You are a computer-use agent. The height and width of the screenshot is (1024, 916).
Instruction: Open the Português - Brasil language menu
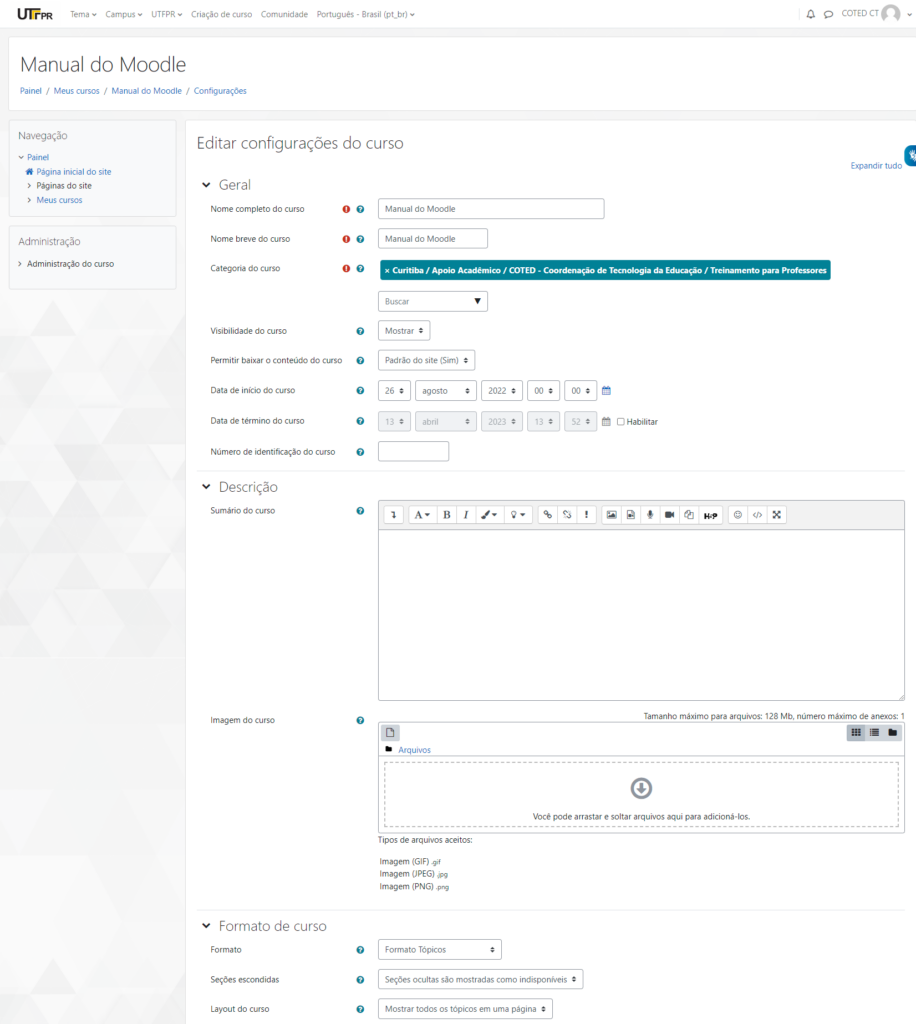tap(366, 14)
